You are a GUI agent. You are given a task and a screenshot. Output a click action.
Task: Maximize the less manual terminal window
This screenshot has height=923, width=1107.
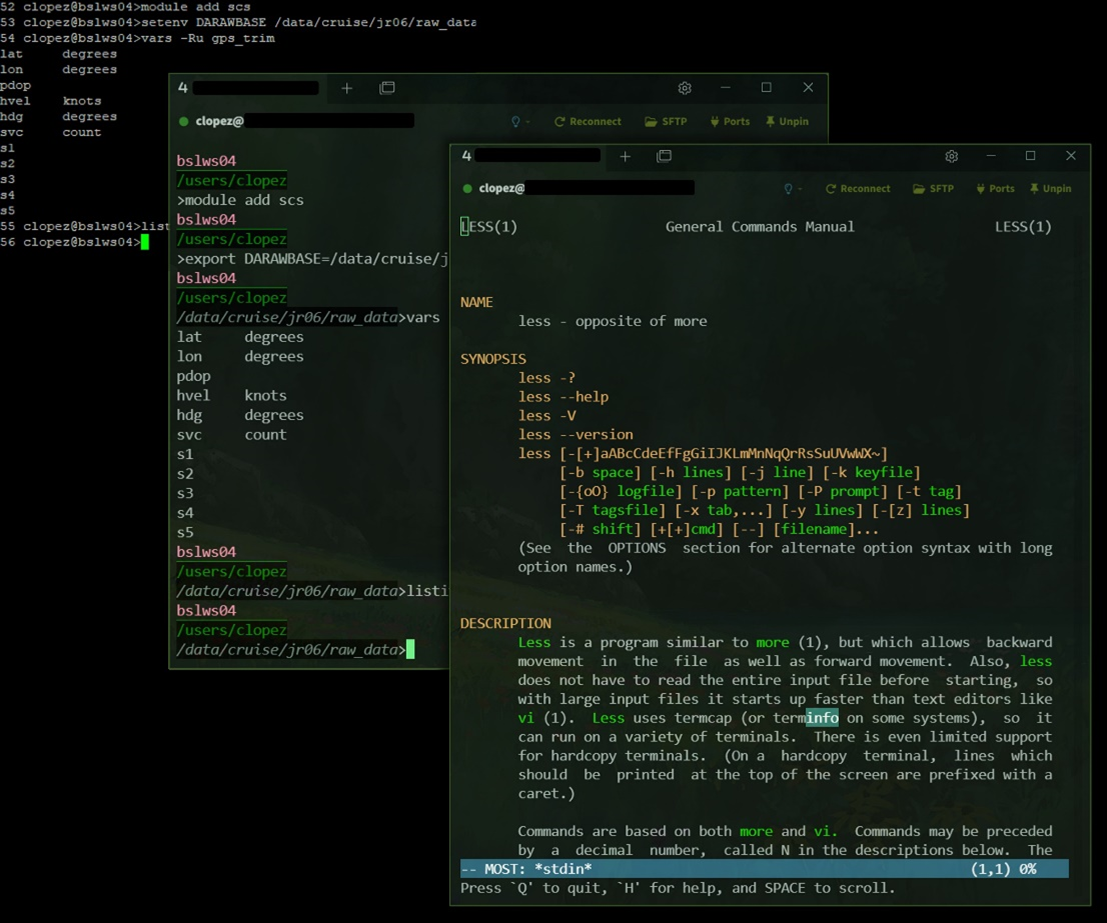pos(1030,156)
